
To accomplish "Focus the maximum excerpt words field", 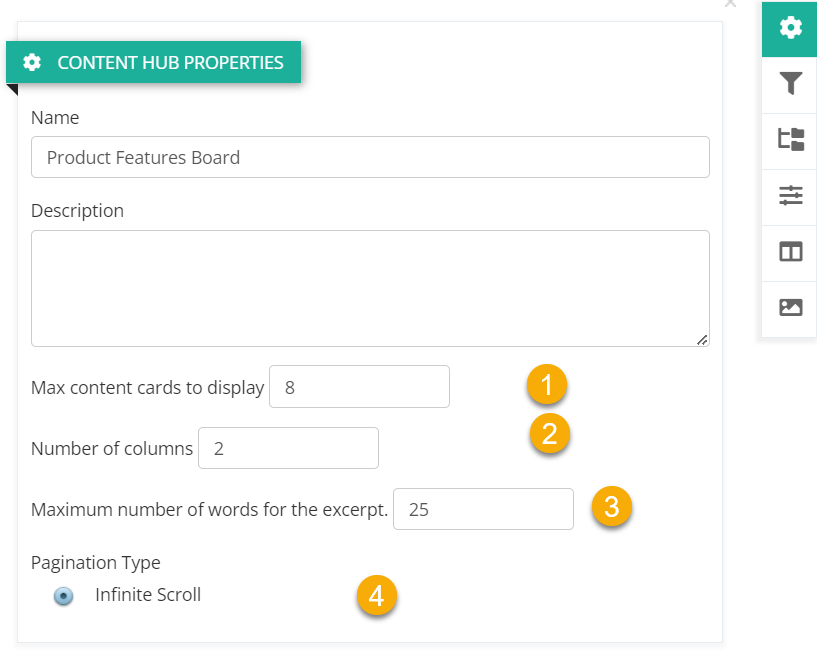I will (x=483, y=509).
